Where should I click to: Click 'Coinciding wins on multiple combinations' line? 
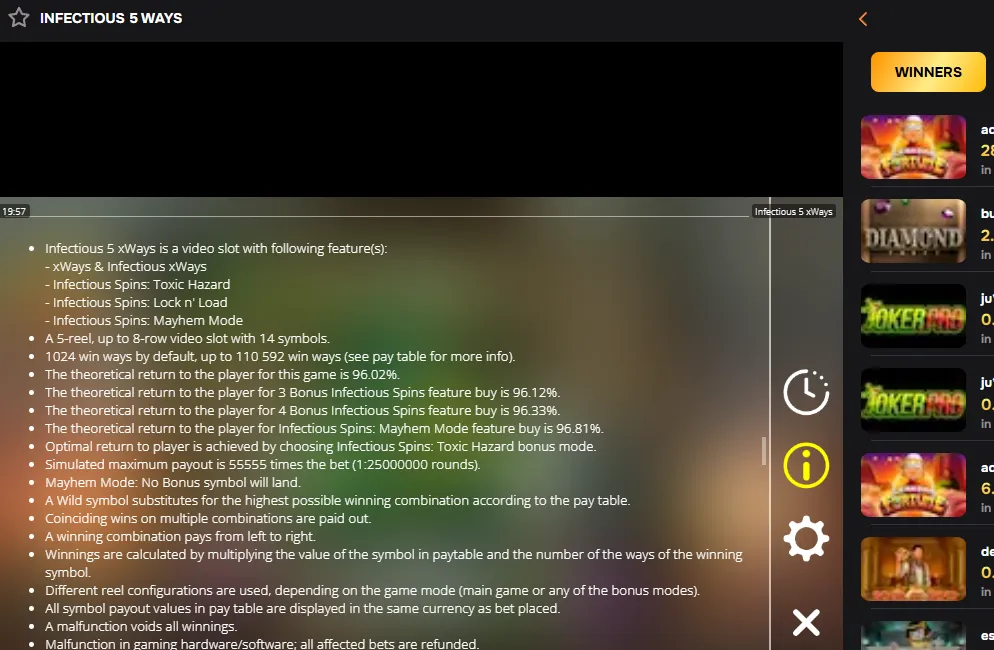tap(208, 518)
